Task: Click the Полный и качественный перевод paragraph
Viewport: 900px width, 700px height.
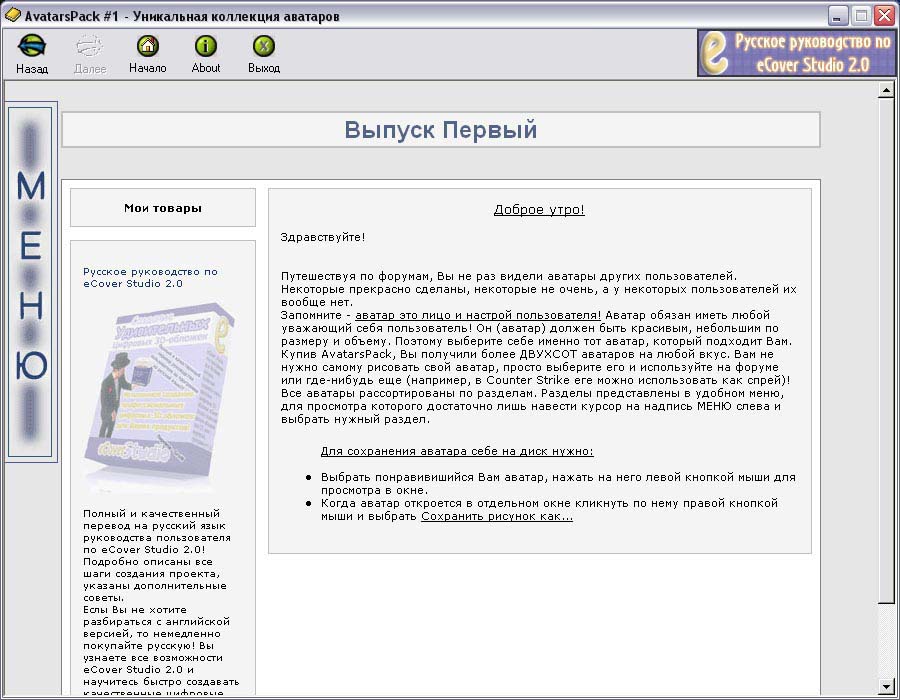Action: pyautogui.click(x=161, y=603)
